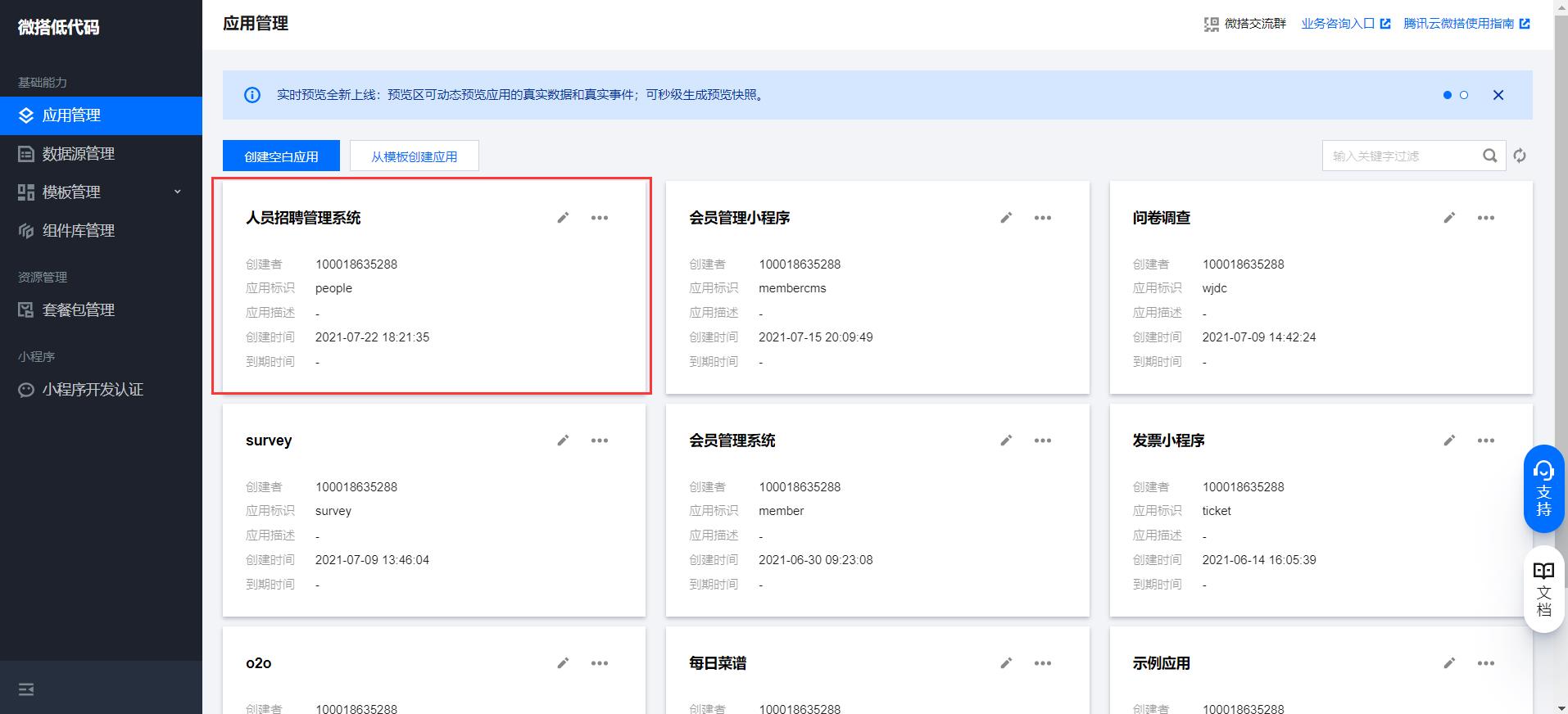The image size is (1568, 714).
Task: Open the 微搭交流群 QR code
Action: [1244, 24]
